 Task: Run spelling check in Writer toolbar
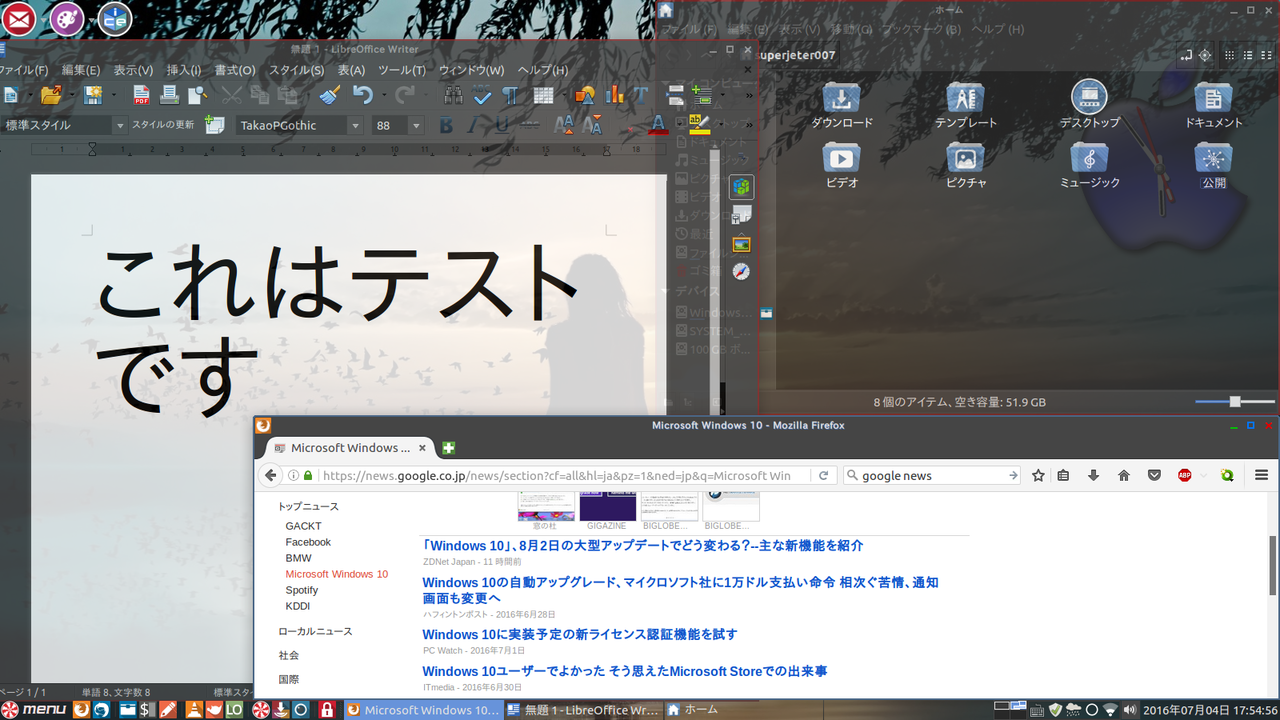click(482, 96)
